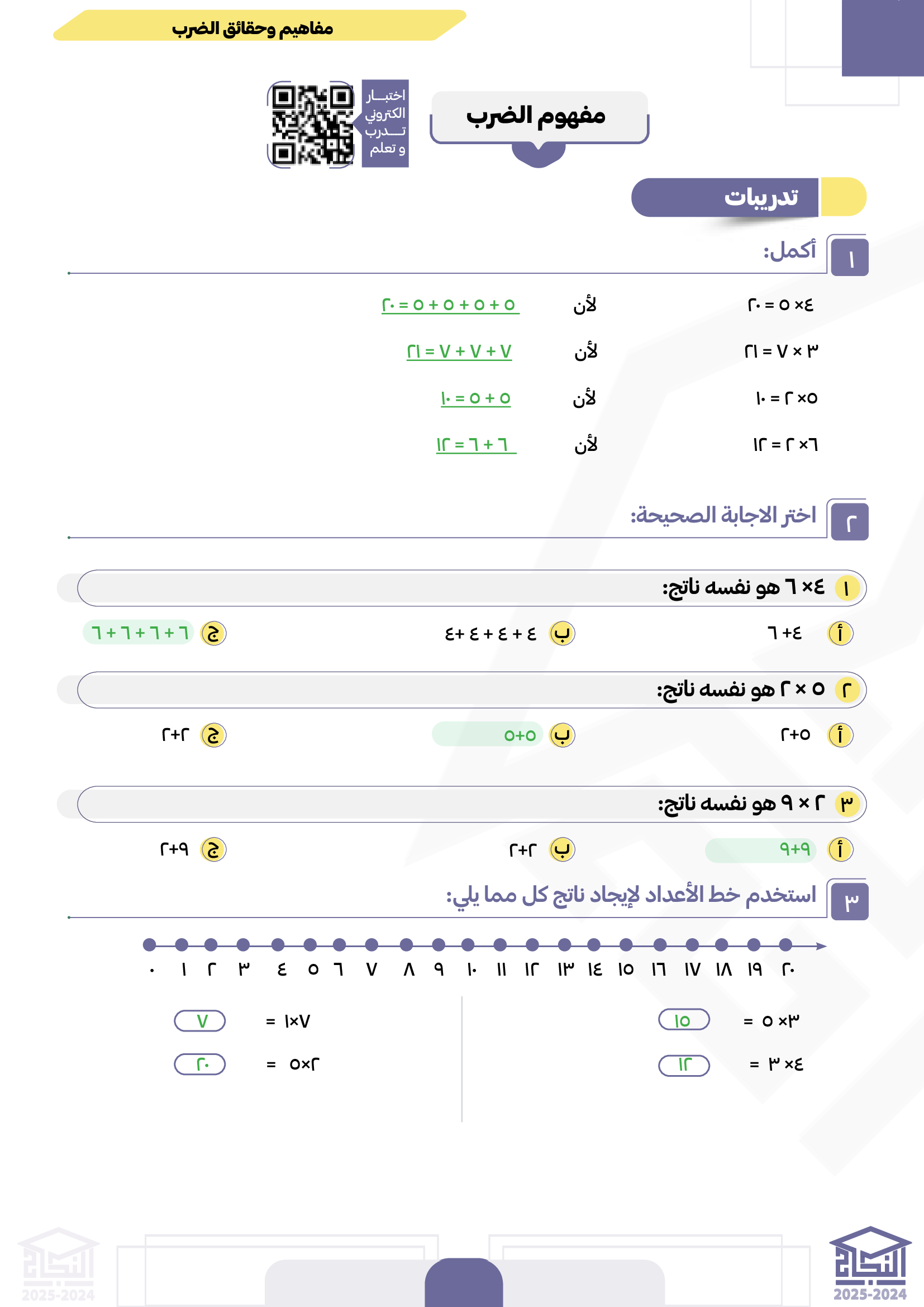Open the مفاهيم وحقائق الضرب yellow header banner
The width and height of the screenshot is (924, 1307).
(x=259, y=26)
